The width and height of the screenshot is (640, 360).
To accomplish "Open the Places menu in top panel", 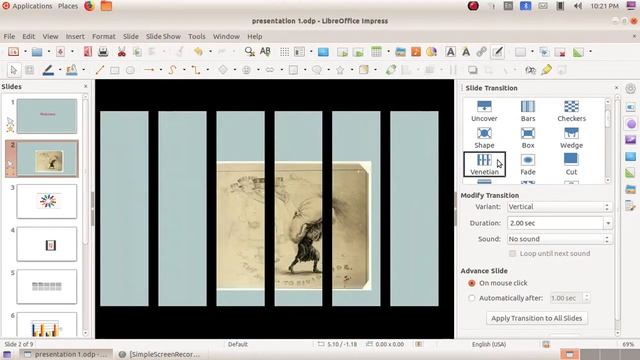I will click(68, 6).
